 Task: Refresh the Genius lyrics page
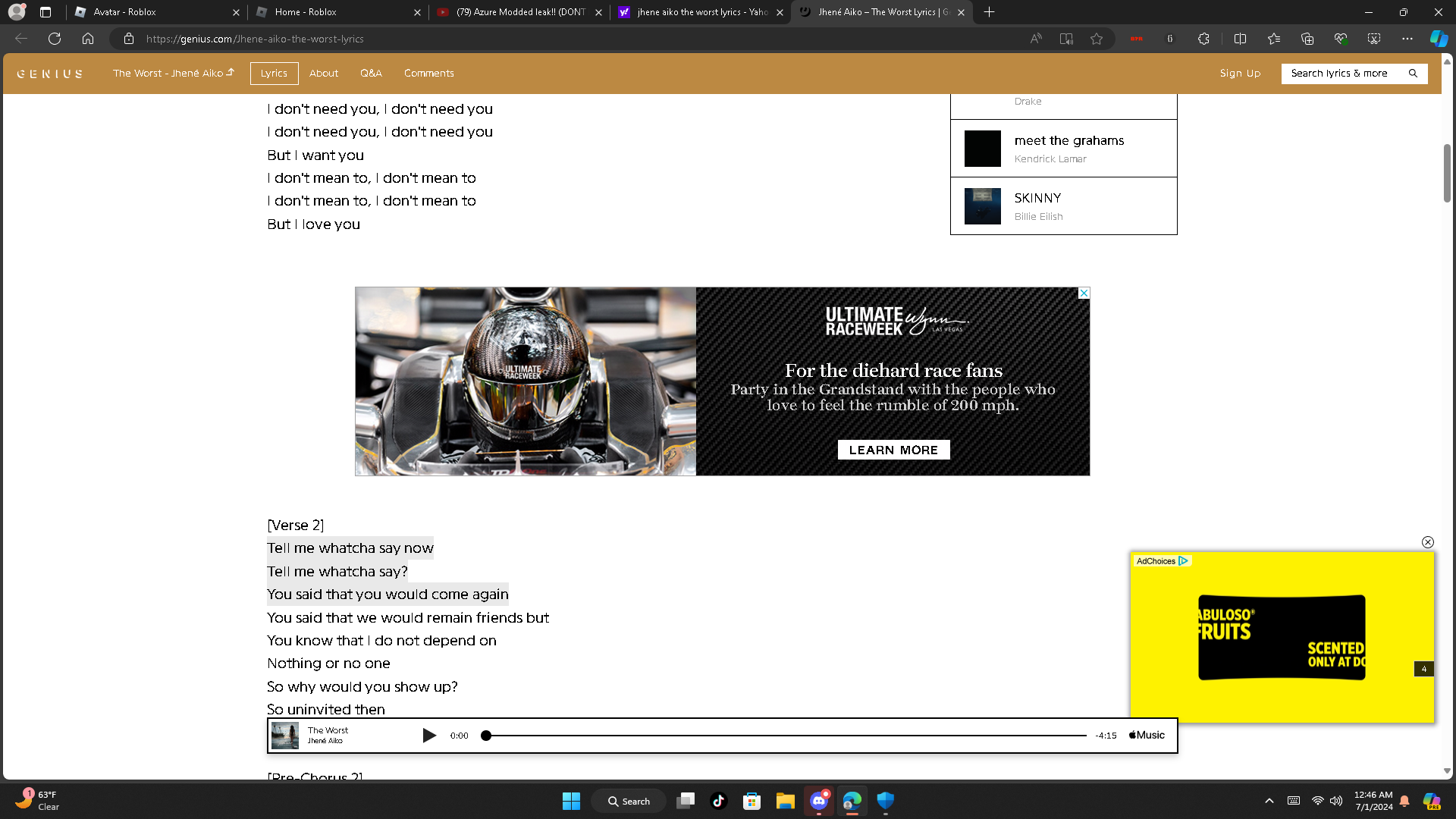[x=55, y=39]
